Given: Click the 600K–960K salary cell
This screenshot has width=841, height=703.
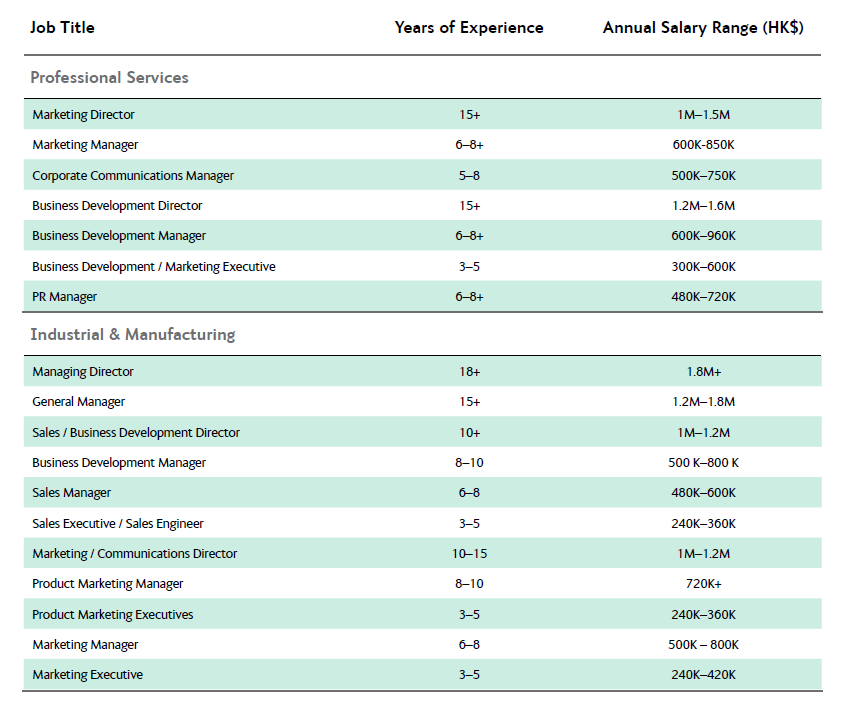Looking at the screenshot, I should pos(703,236).
